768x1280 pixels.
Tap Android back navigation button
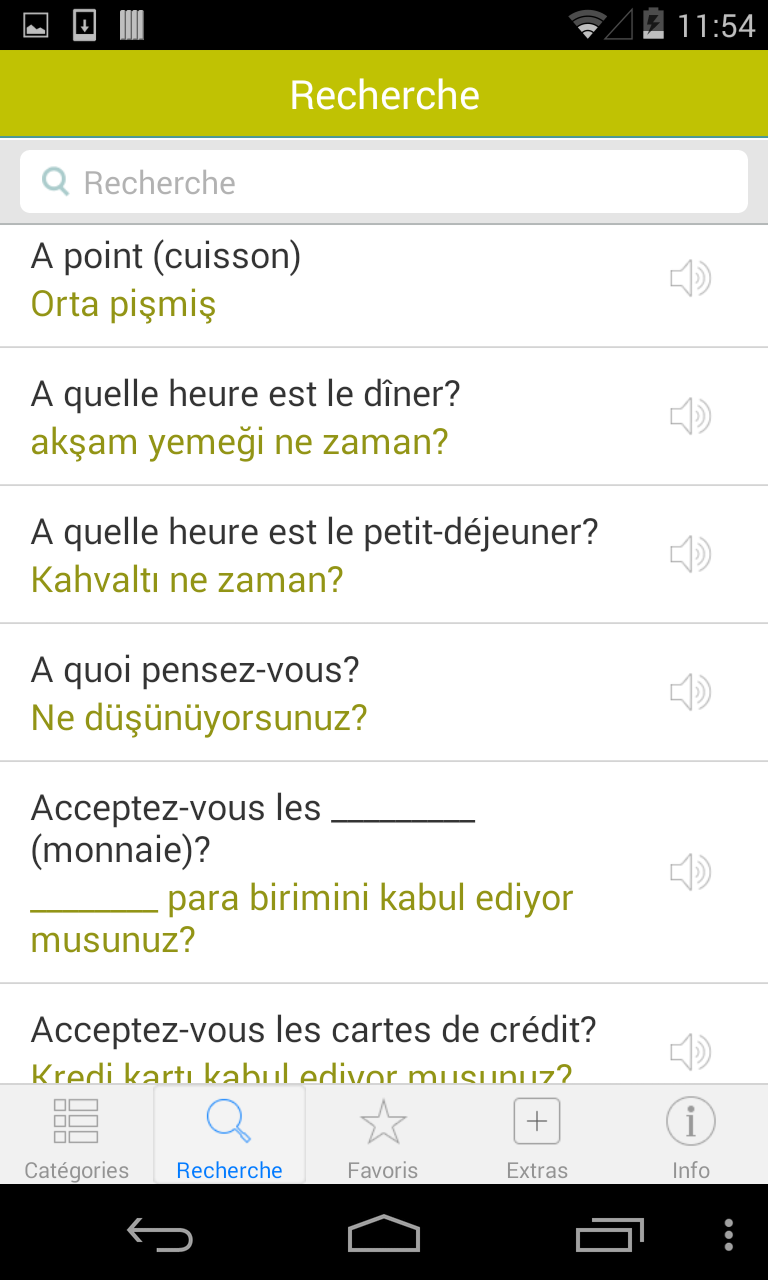(x=160, y=1235)
